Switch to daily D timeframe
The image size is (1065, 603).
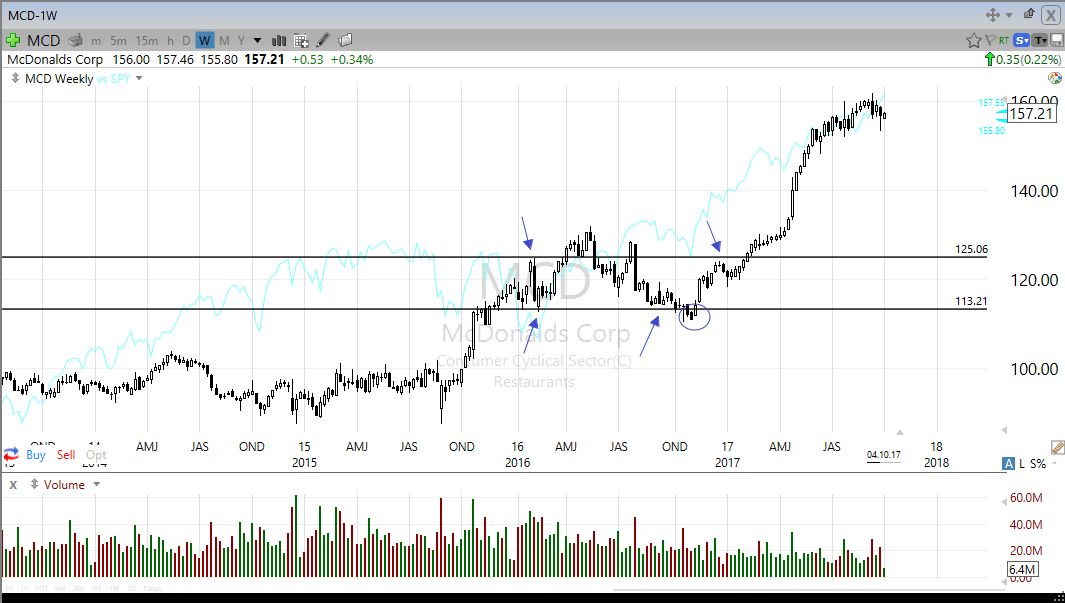[x=186, y=40]
